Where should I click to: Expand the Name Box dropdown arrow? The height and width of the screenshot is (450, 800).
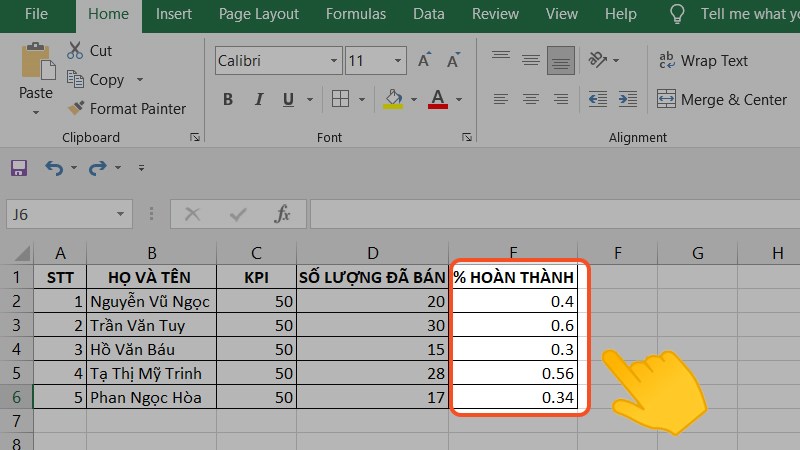pos(121,214)
